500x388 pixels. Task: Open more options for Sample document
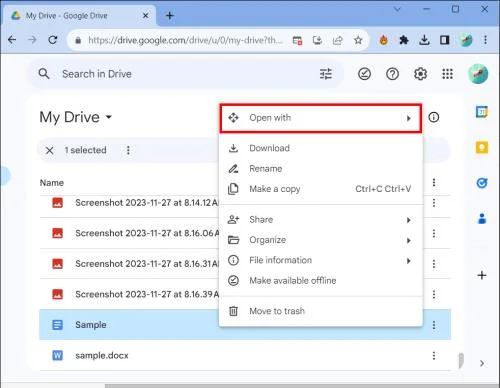(x=434, y=325)
